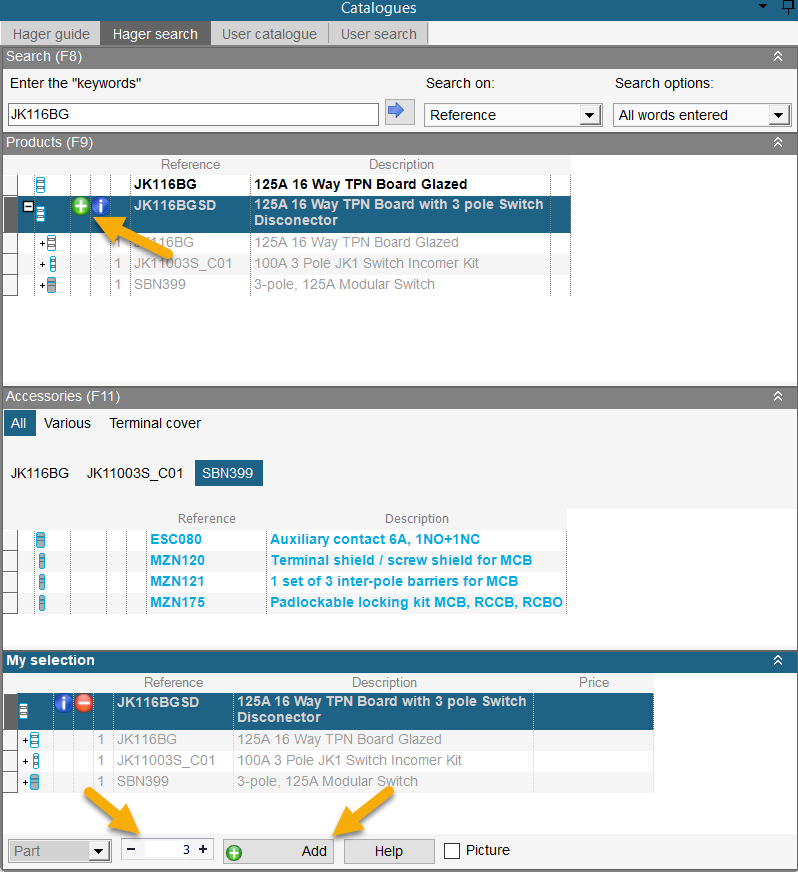This screenshot has width=798, height=872.
Task: Open the Search on Reference dropdown
Action: pyautogui.click(x=589, y=115)
